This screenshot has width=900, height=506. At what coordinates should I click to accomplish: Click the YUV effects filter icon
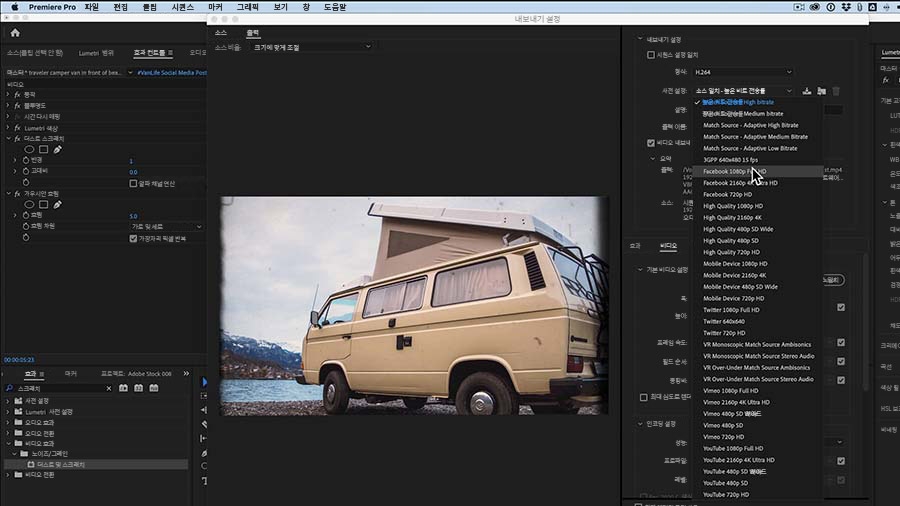[153, 388]
